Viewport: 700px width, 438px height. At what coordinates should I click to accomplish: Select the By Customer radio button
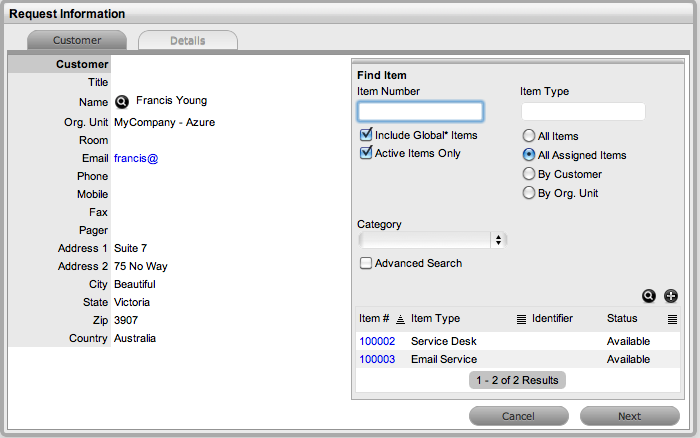(x=528, y=174)
